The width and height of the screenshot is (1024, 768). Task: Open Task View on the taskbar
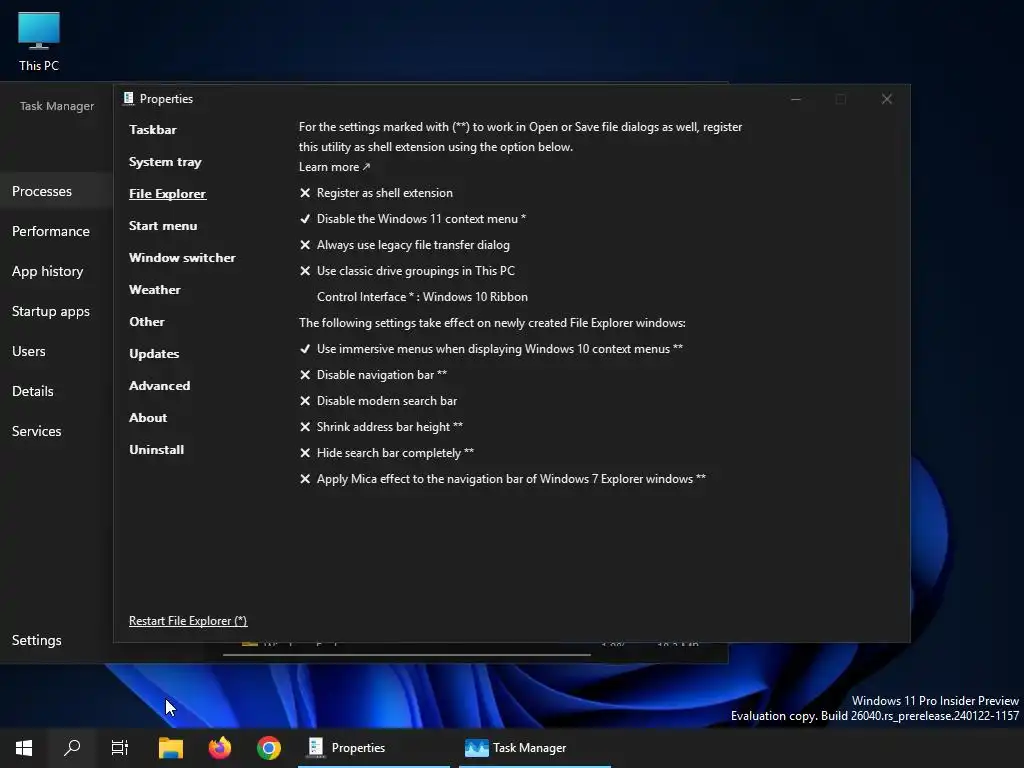coord(120,748)
